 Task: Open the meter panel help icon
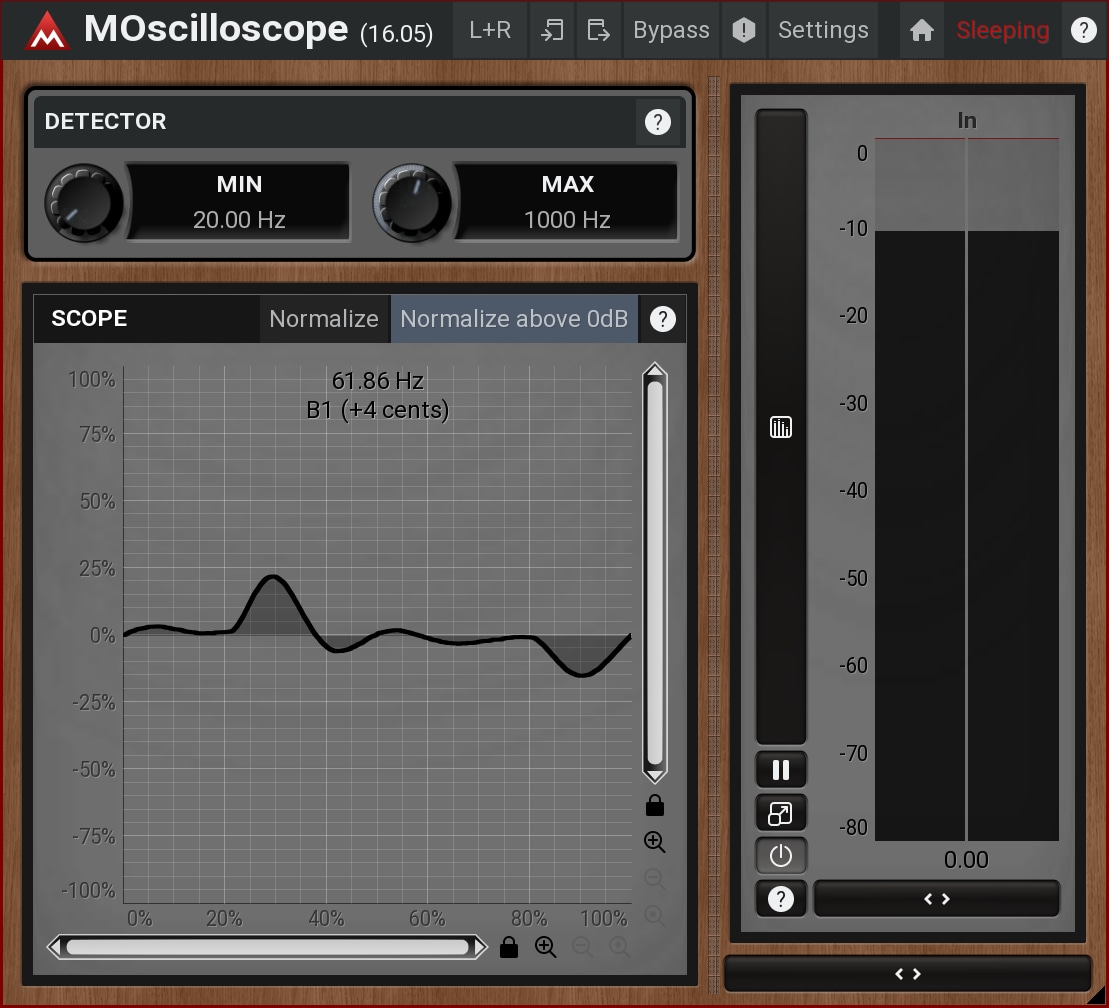781,899
